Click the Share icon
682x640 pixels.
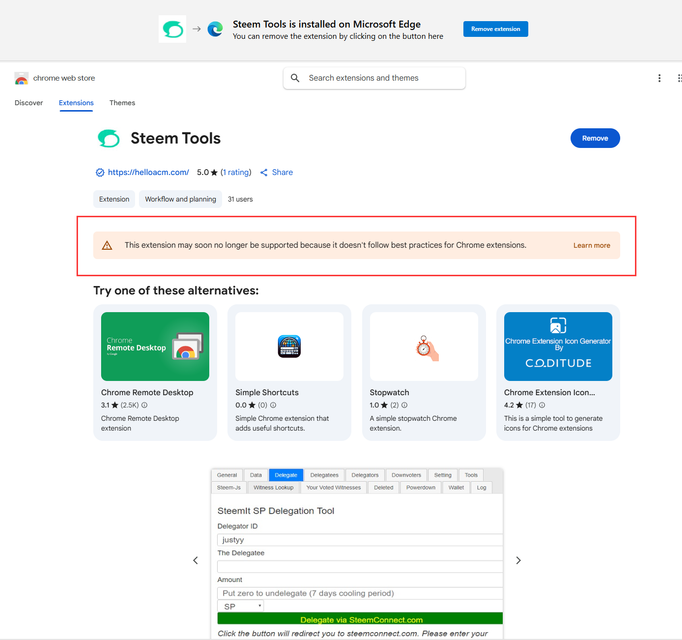[x=264, y=172]
